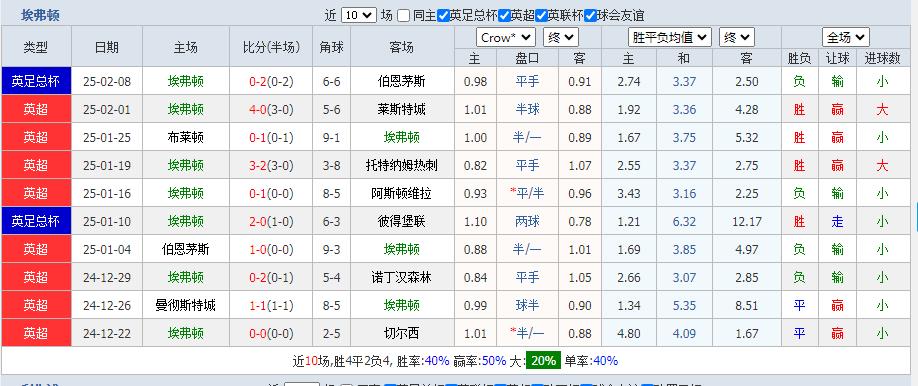Click 托特纳姆热刺 team link
The image size is (918, 386).
(x=402, y=166)
